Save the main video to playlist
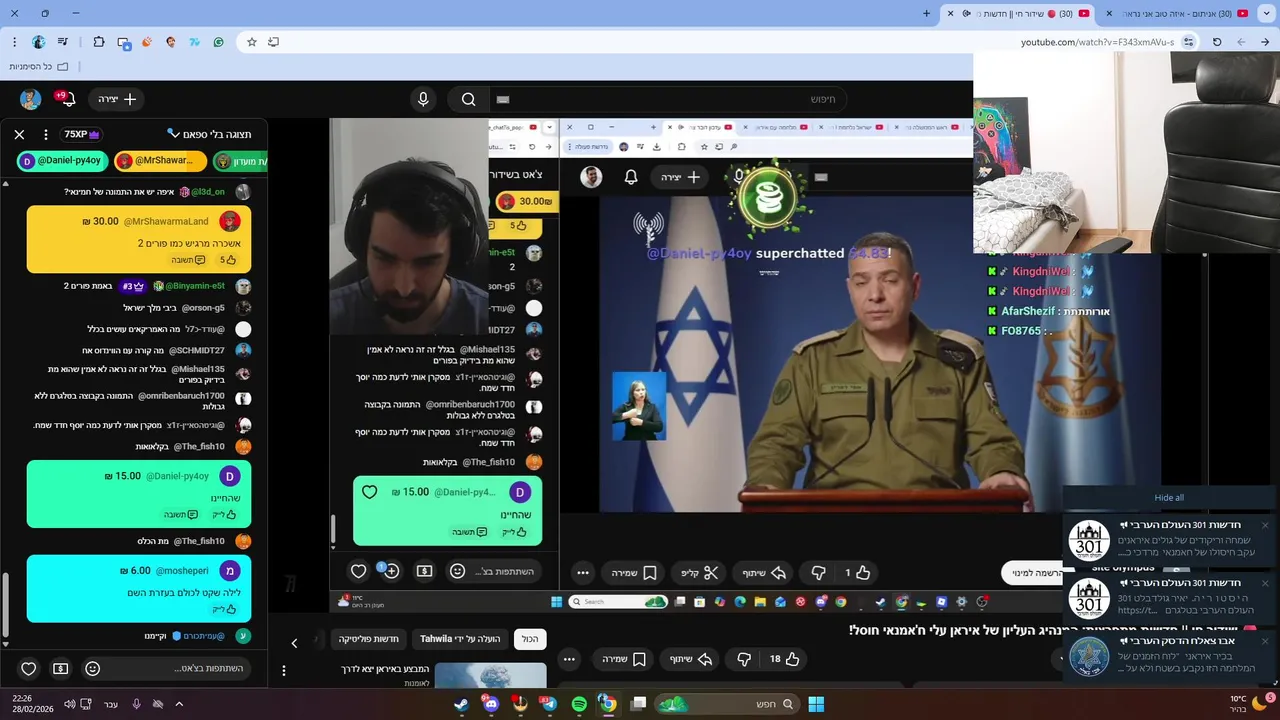The image size is (1280, 720). tap(625, 659)
